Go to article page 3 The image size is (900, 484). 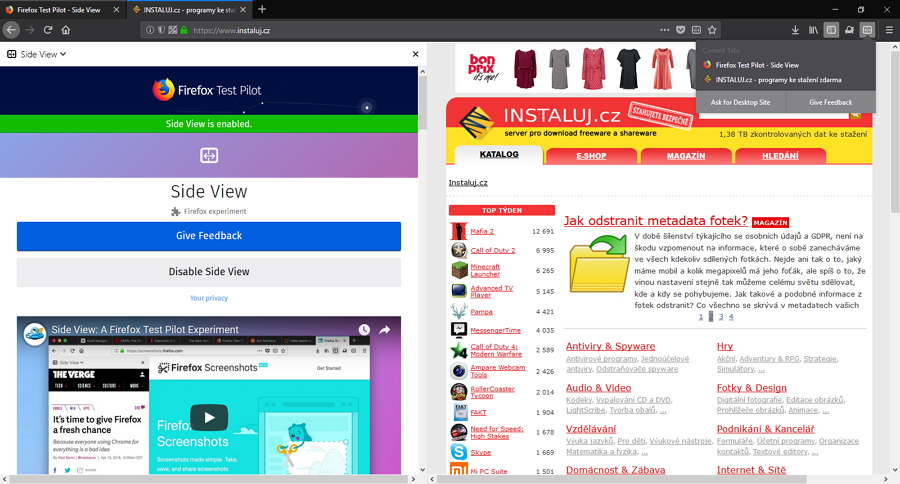click(721, 317)
